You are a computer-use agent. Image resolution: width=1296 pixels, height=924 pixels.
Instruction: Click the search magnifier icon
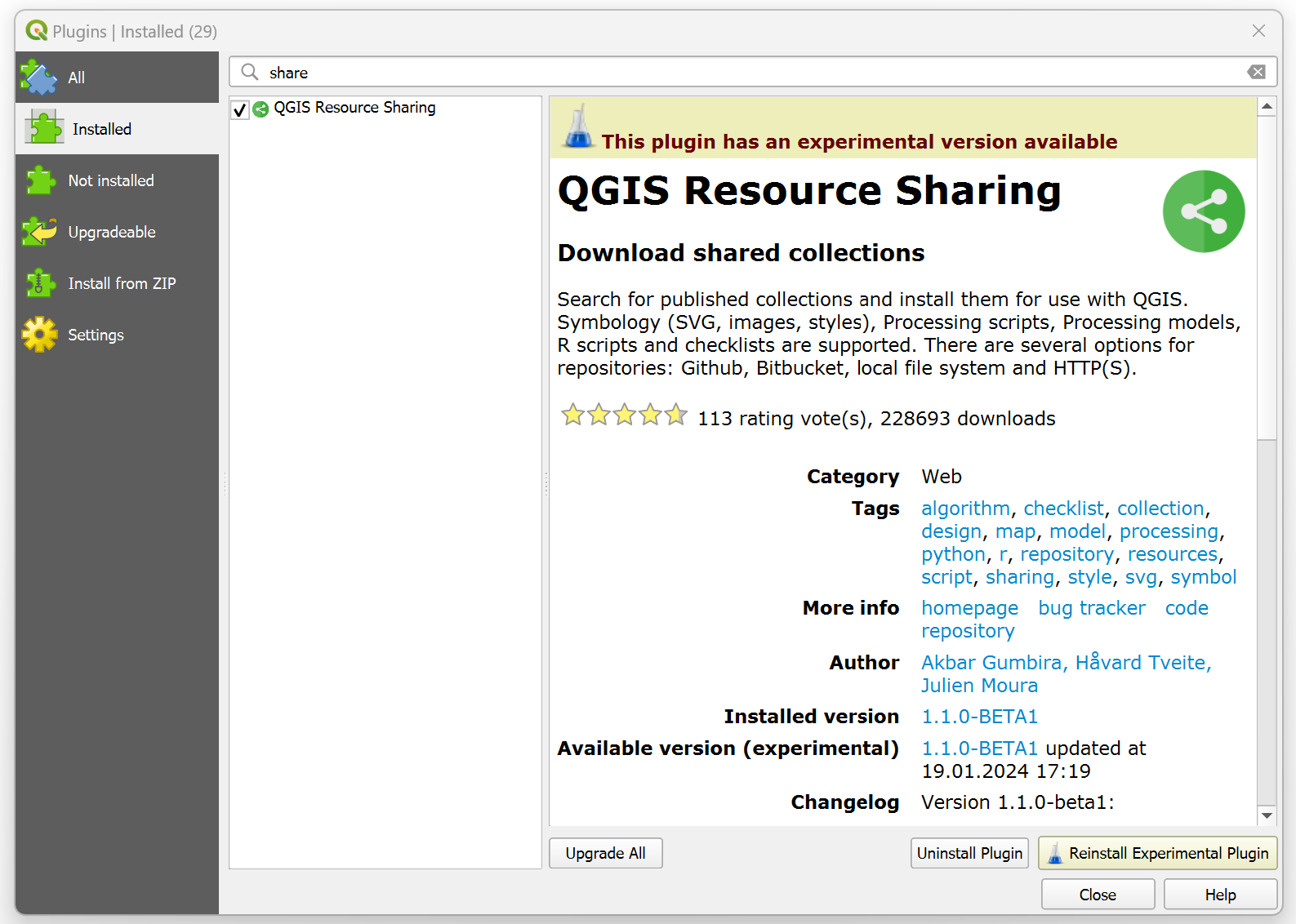pyautogui.click(x=250, y=72)
